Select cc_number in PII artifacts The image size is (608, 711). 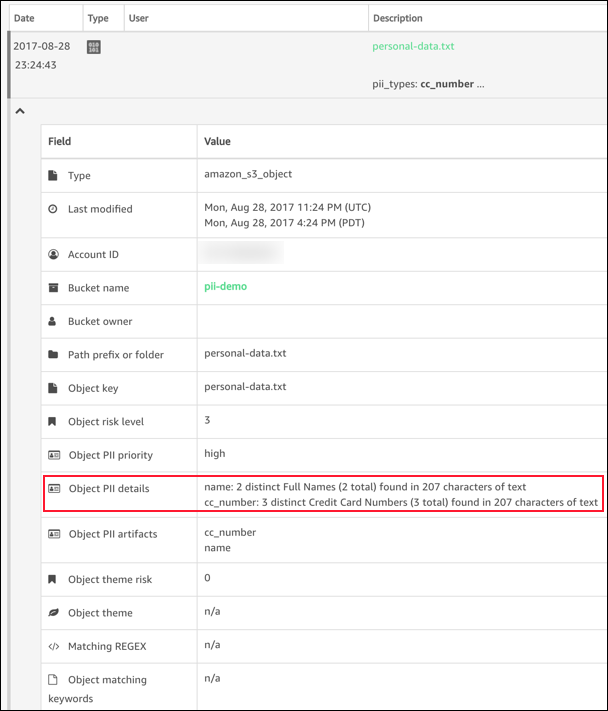pyautogui.click(x=230, y=532)
